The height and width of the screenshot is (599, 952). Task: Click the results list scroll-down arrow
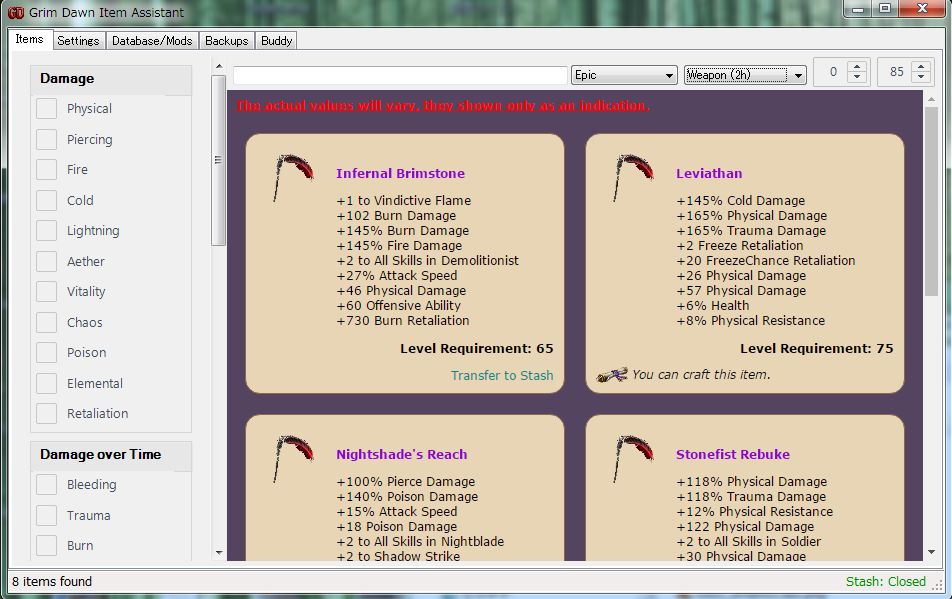pyautogui.click(x=931, y=552)
